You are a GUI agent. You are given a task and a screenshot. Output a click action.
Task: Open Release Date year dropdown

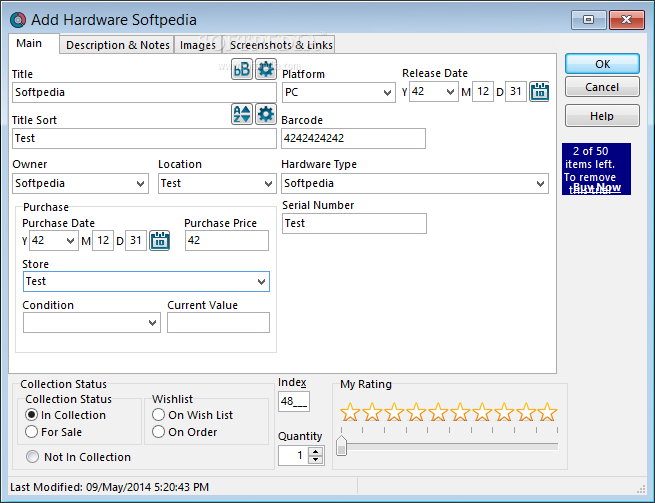click(x=450, y=91)
